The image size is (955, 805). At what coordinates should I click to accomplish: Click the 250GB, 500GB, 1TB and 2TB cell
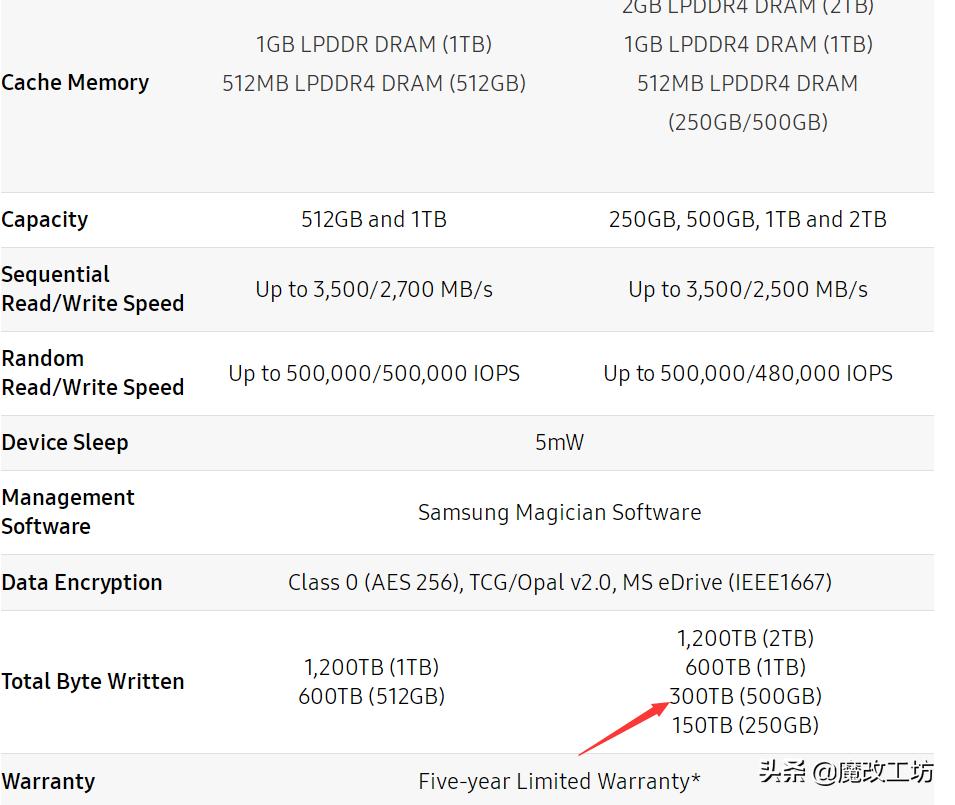748,220
